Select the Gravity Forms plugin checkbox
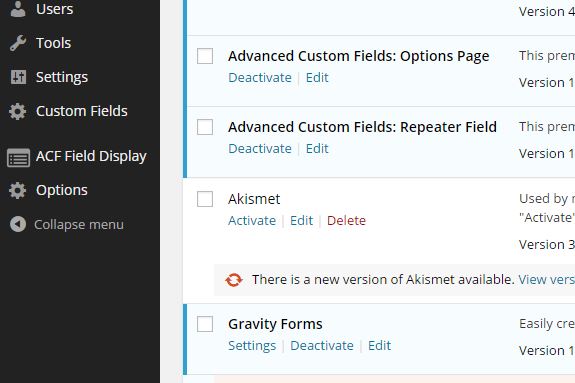Viewport: 575px width, 383px height. (x=205, y=324)
